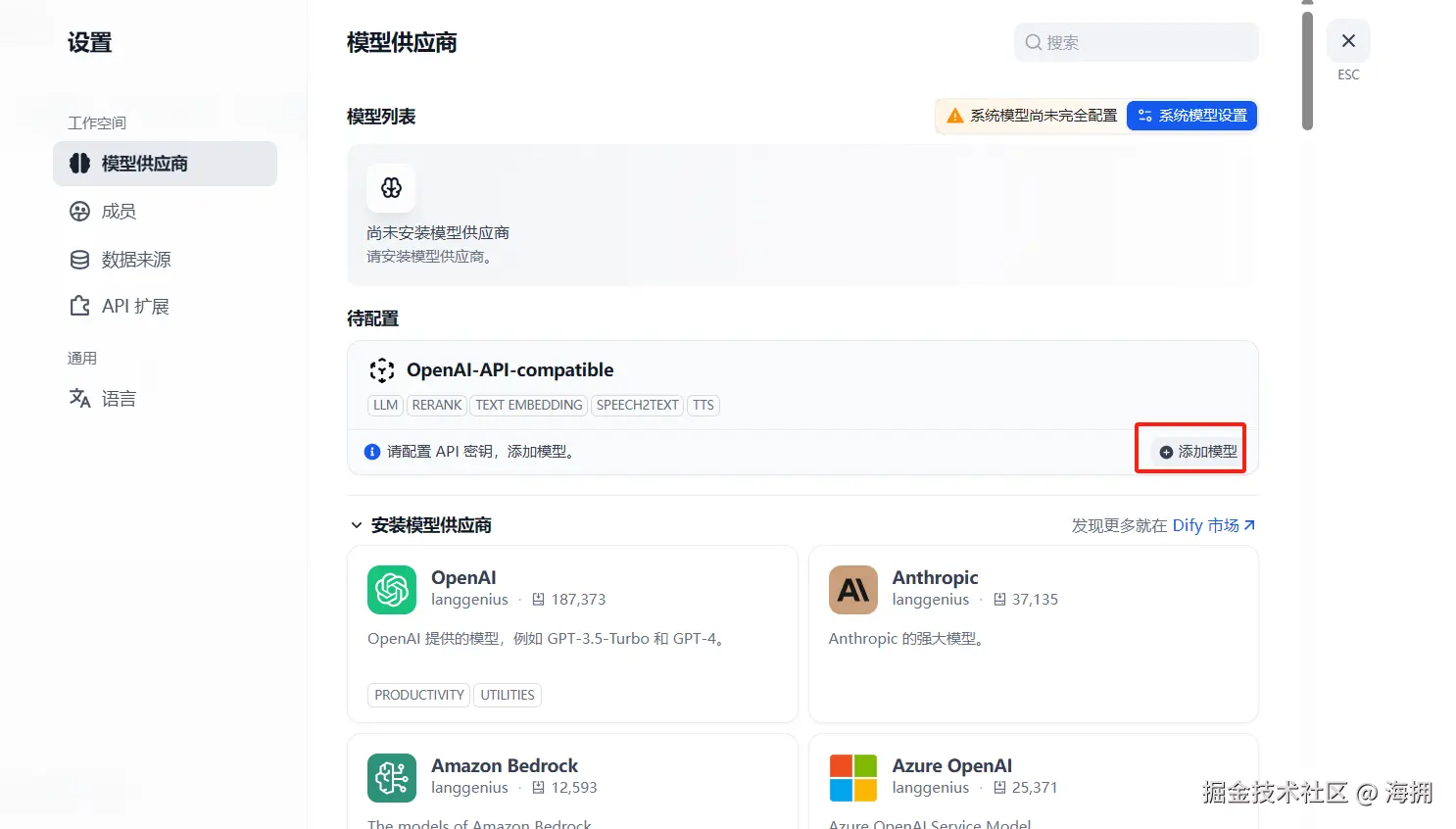Click the Azure OpenAI provider logo
This screenshot has width=1456, height=829.
pyautogui.click(x=852, y=777)
